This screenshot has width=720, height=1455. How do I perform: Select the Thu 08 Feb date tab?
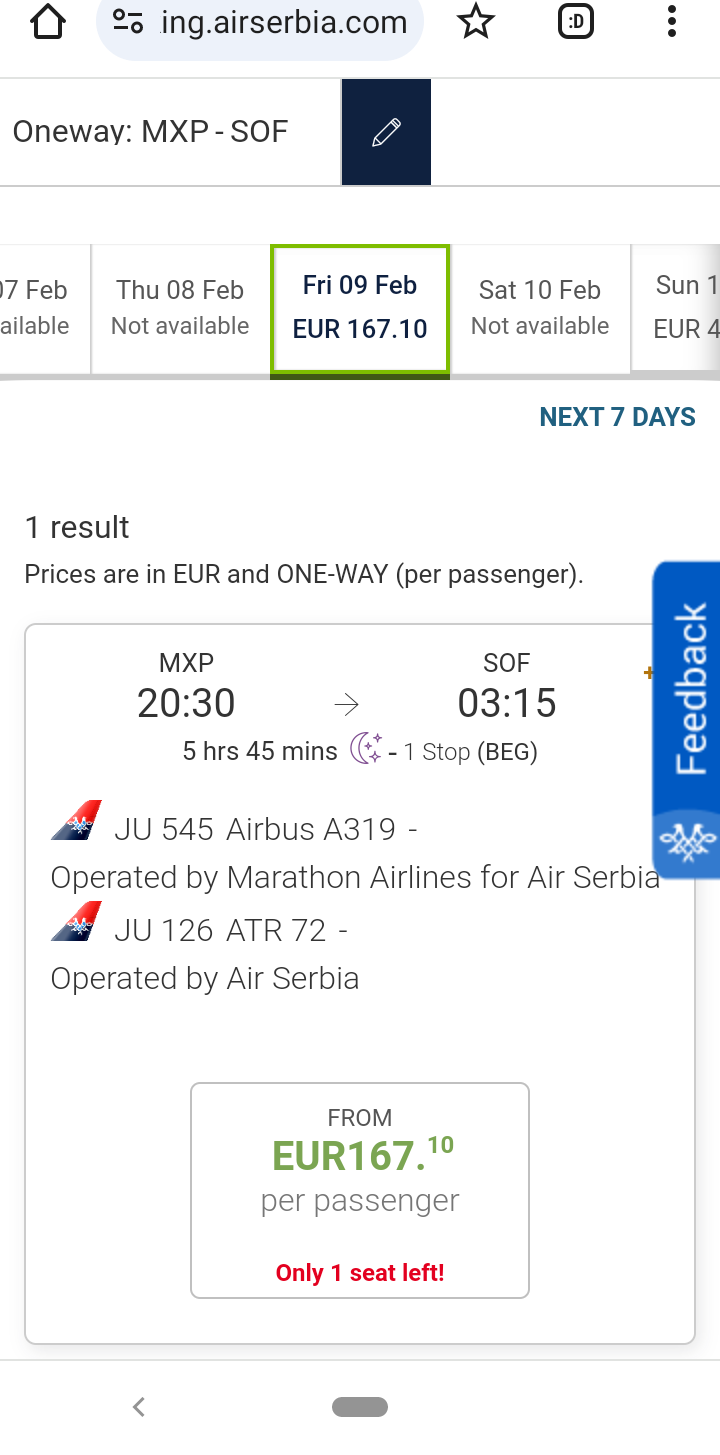coord(180,307)
